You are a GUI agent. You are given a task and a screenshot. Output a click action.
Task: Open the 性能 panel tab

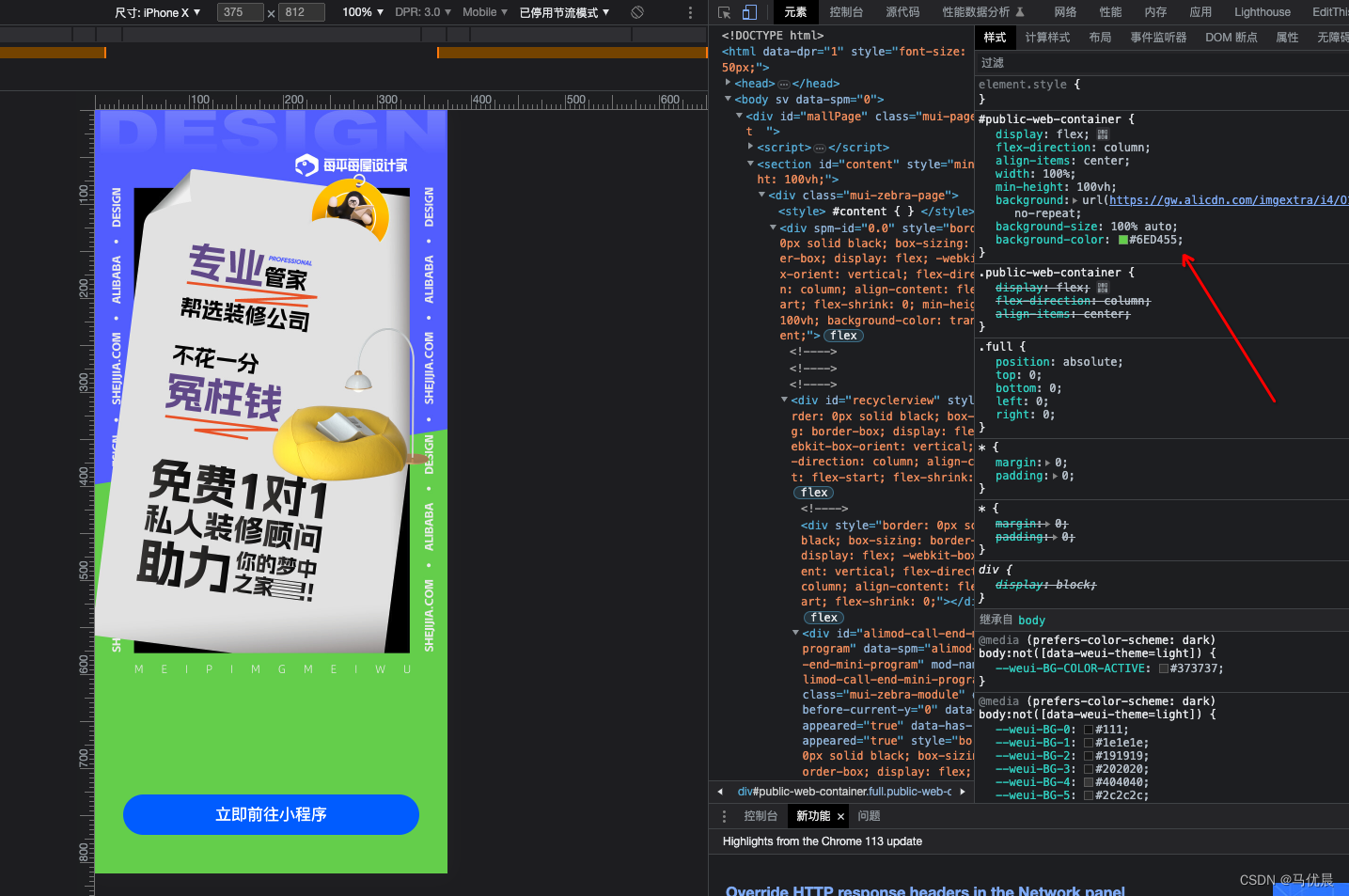1110,12
